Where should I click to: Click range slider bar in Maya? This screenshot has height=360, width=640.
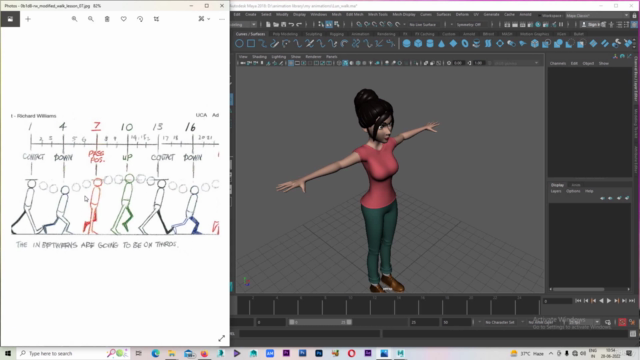point(320,322)
